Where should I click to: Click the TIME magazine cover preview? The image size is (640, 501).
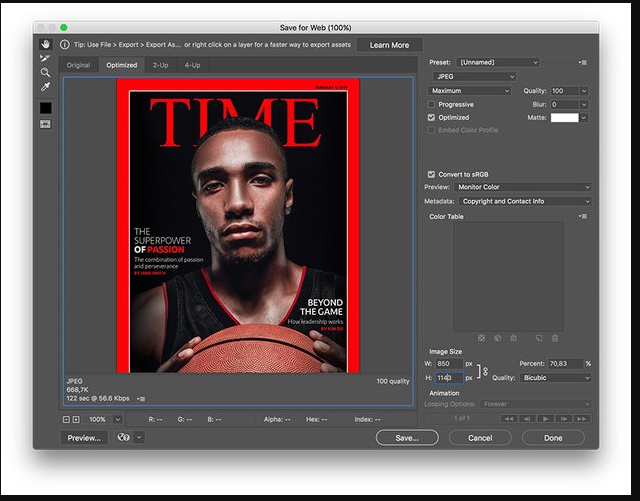(238, 225)
